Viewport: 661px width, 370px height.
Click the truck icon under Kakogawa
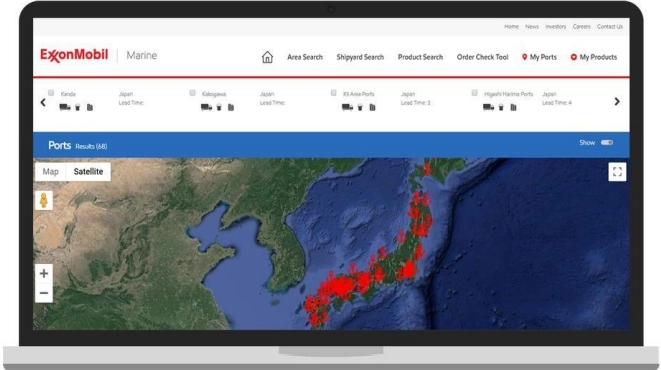206,107
